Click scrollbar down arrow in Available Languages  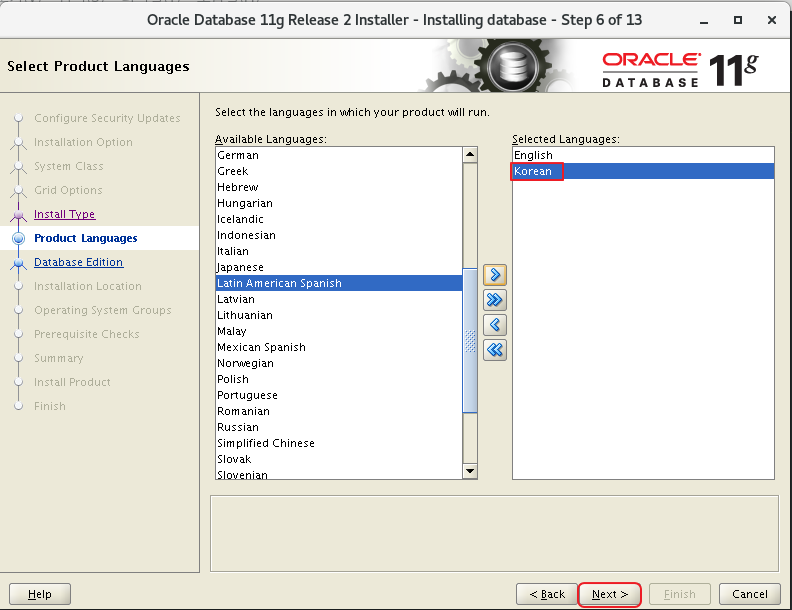click(470, 471)
